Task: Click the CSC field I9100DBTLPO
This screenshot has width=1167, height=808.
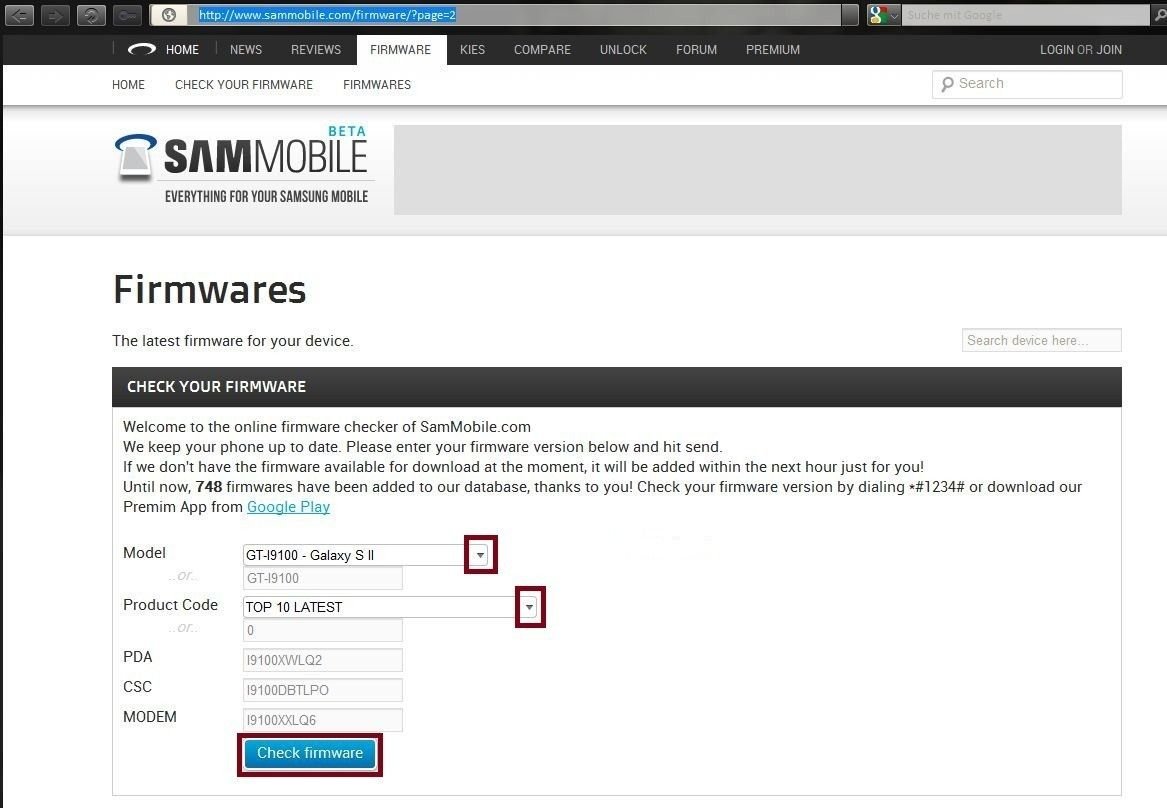Action: pyautogui.click(x=323, y=690)
